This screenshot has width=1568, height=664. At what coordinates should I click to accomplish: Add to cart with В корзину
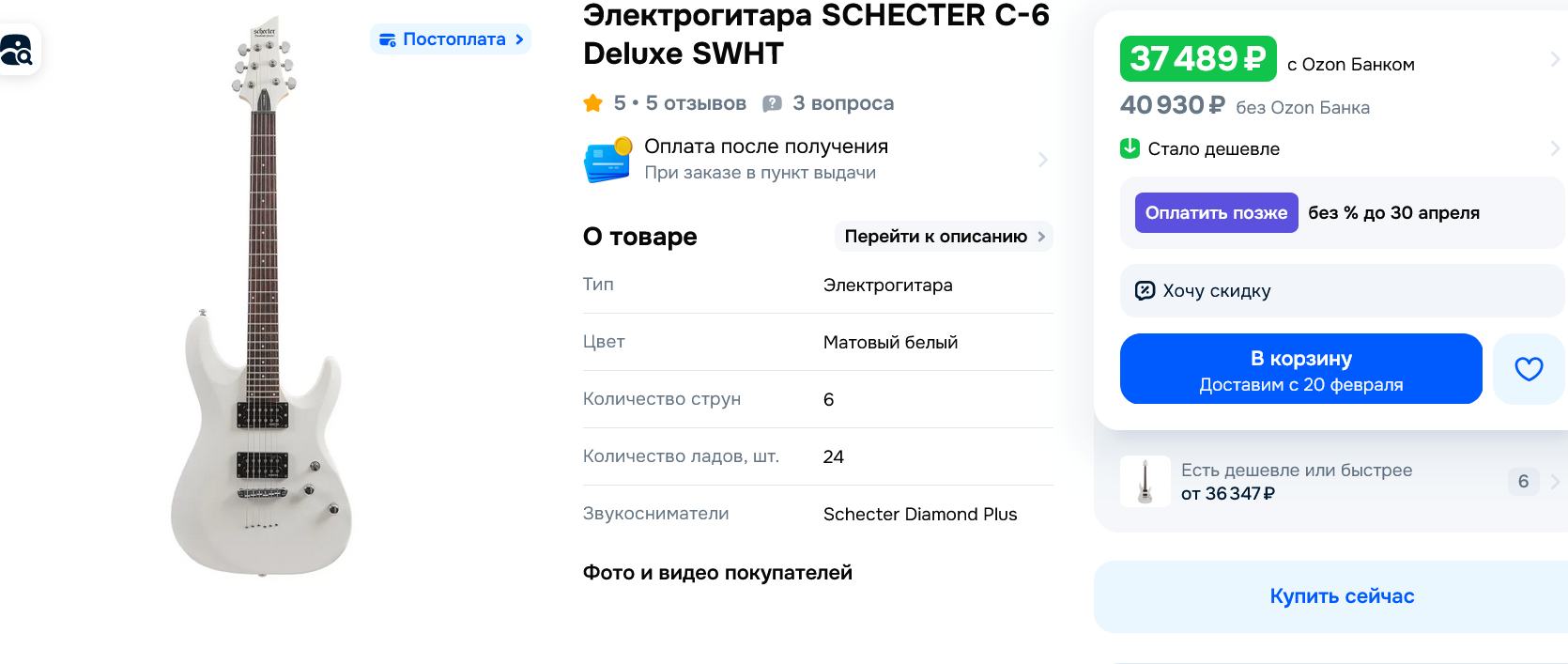[x=1300, y=369]
